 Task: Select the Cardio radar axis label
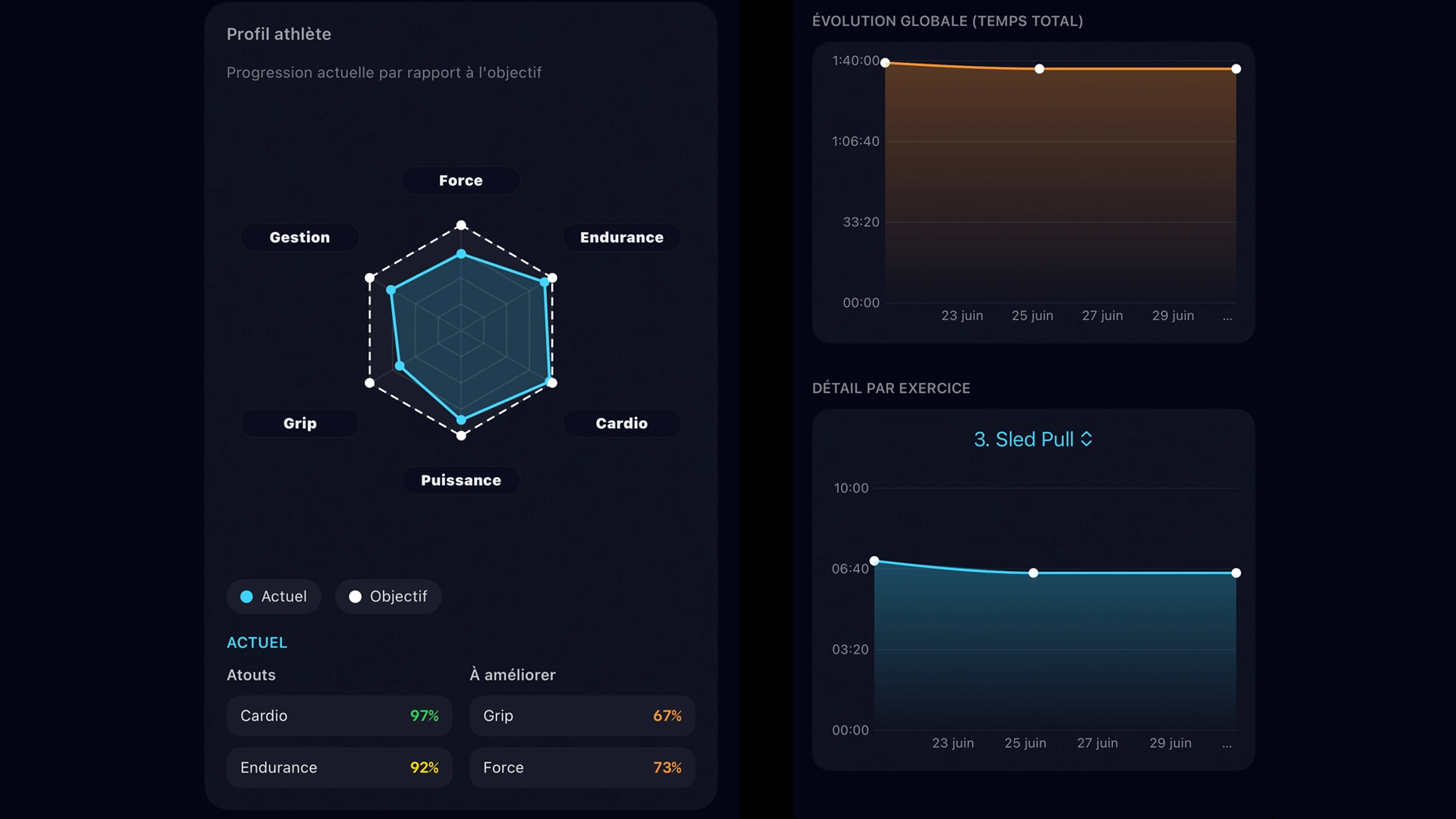pos(622,423)
